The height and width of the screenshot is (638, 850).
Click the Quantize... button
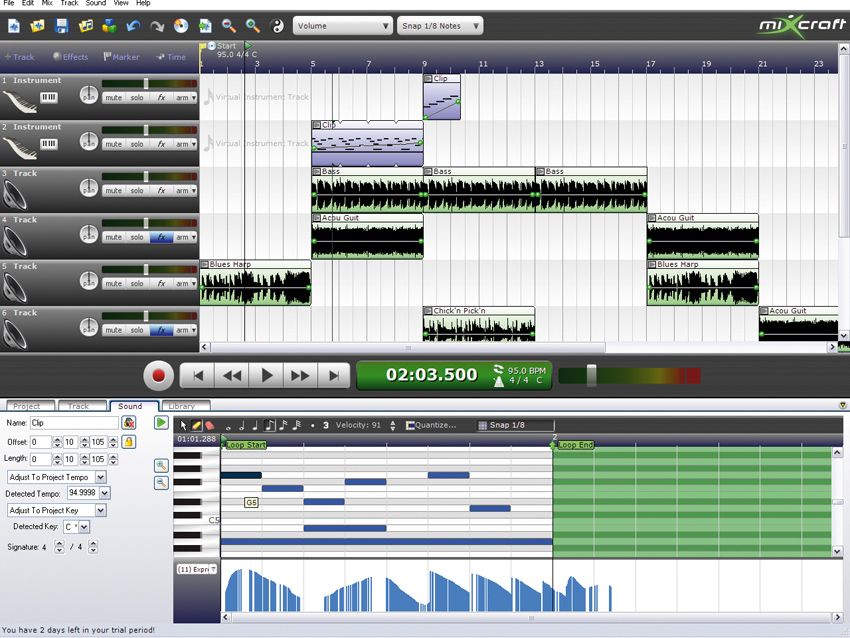click(x=432, y=425)
